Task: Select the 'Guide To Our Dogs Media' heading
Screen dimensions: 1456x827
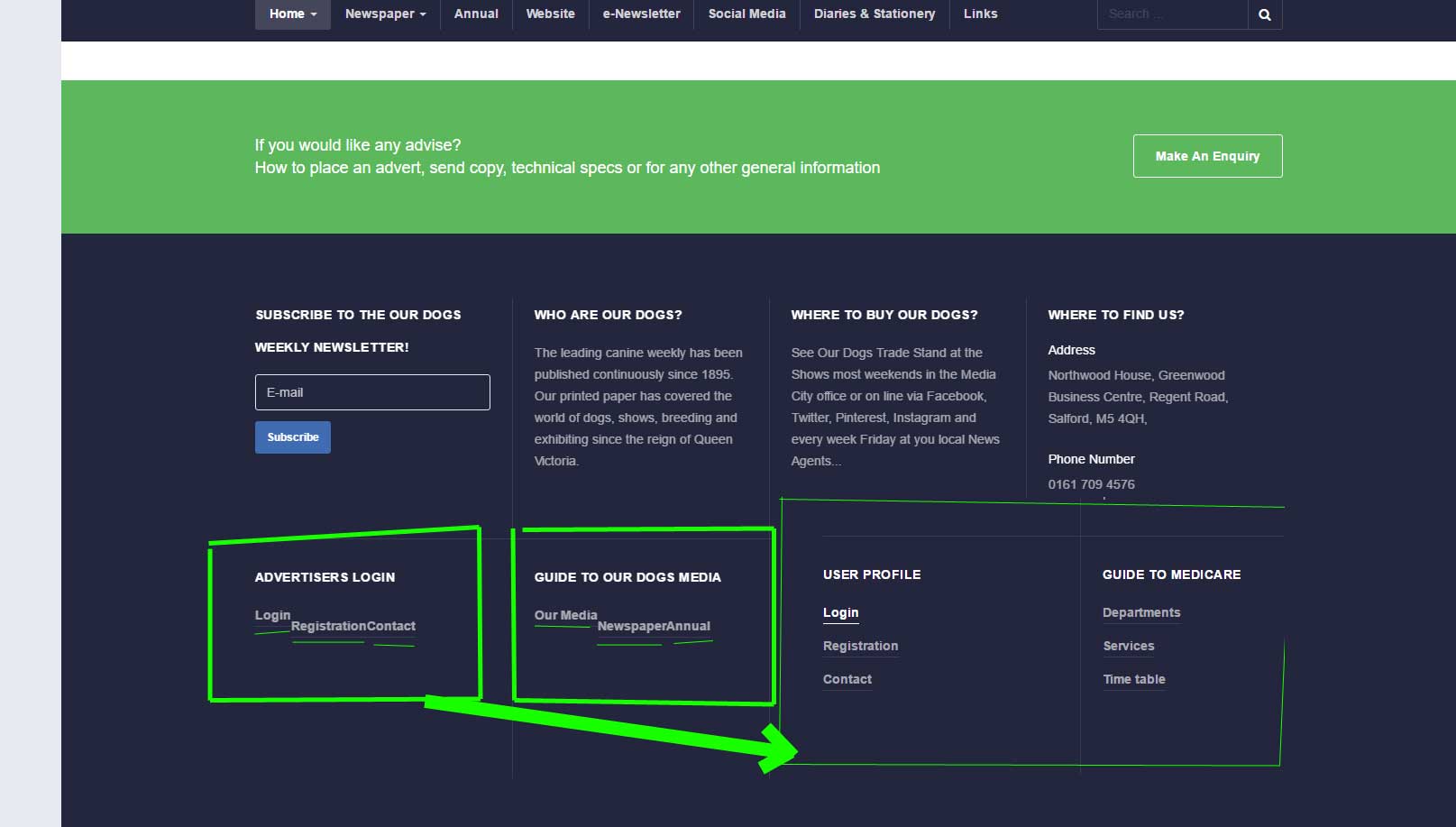Action: [x=627, y=577]
